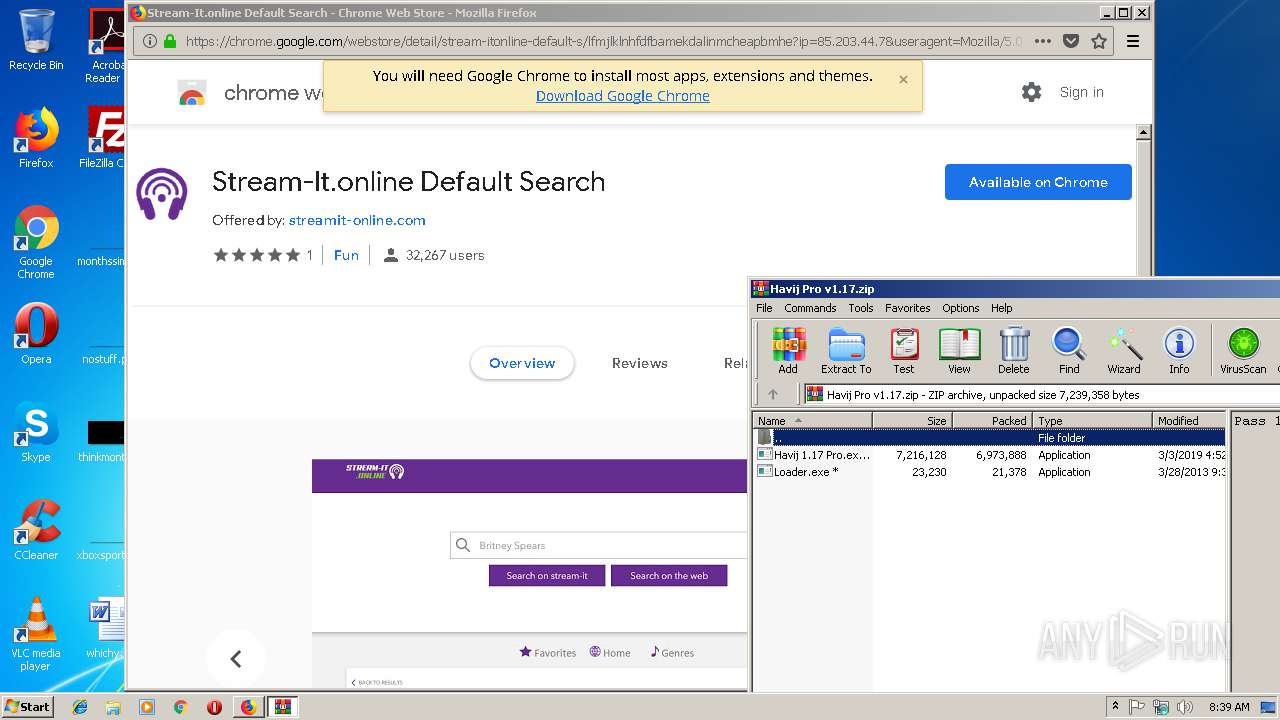The width and height of the screenshot is (1280, 720).
Task: Click the Stream-It headphones logo
Action: point(162,194)
